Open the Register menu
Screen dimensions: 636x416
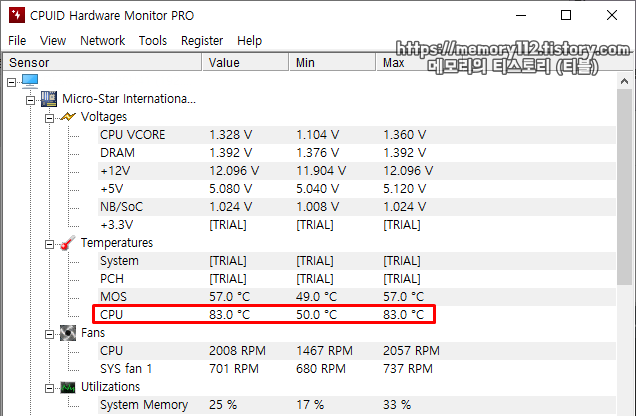(x=202, y=41)
